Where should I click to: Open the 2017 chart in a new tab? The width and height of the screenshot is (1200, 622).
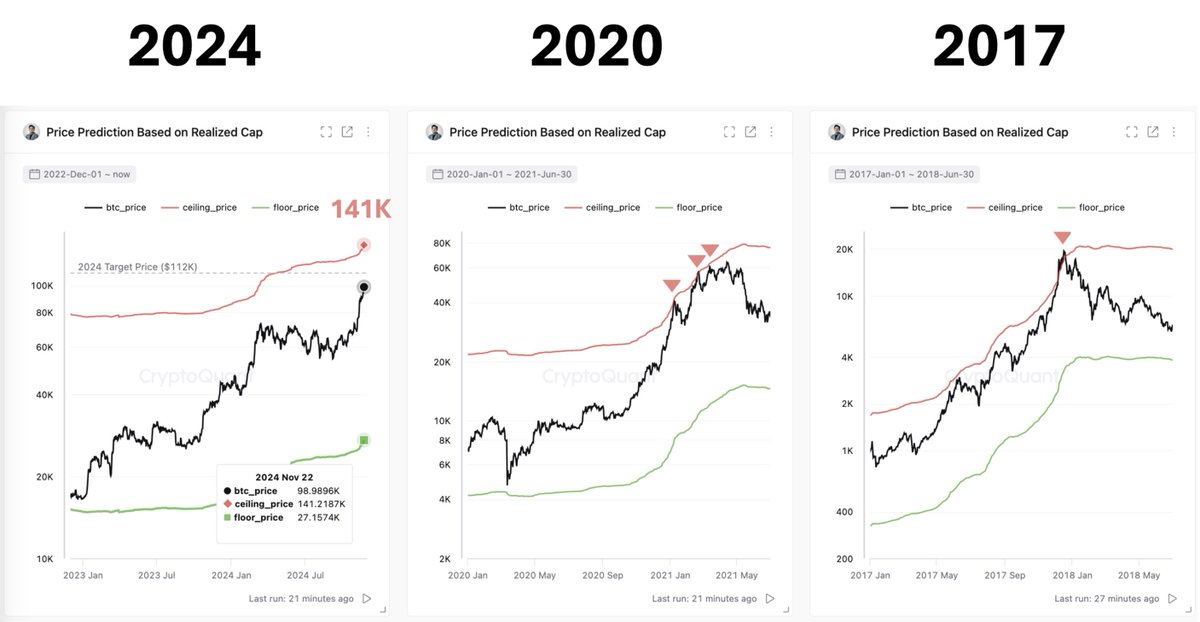click(1152, 131)
